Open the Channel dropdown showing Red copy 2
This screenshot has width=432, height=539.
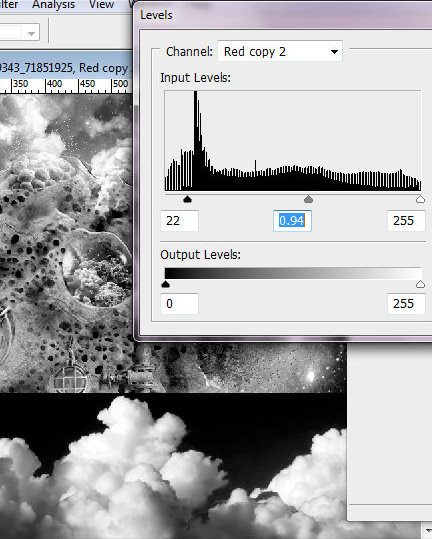tap(280, 52)
